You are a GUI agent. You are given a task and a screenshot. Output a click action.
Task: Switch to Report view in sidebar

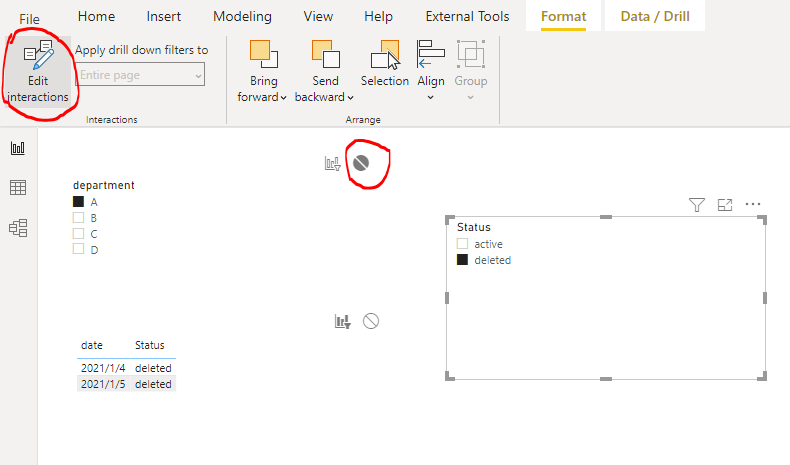pos(18,148)
